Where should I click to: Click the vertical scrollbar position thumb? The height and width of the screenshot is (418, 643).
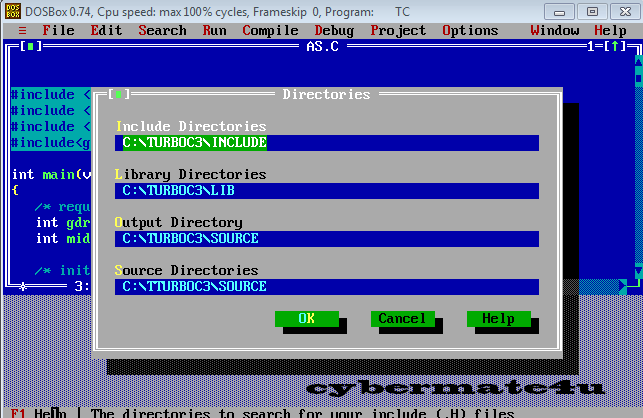point(638,78)
